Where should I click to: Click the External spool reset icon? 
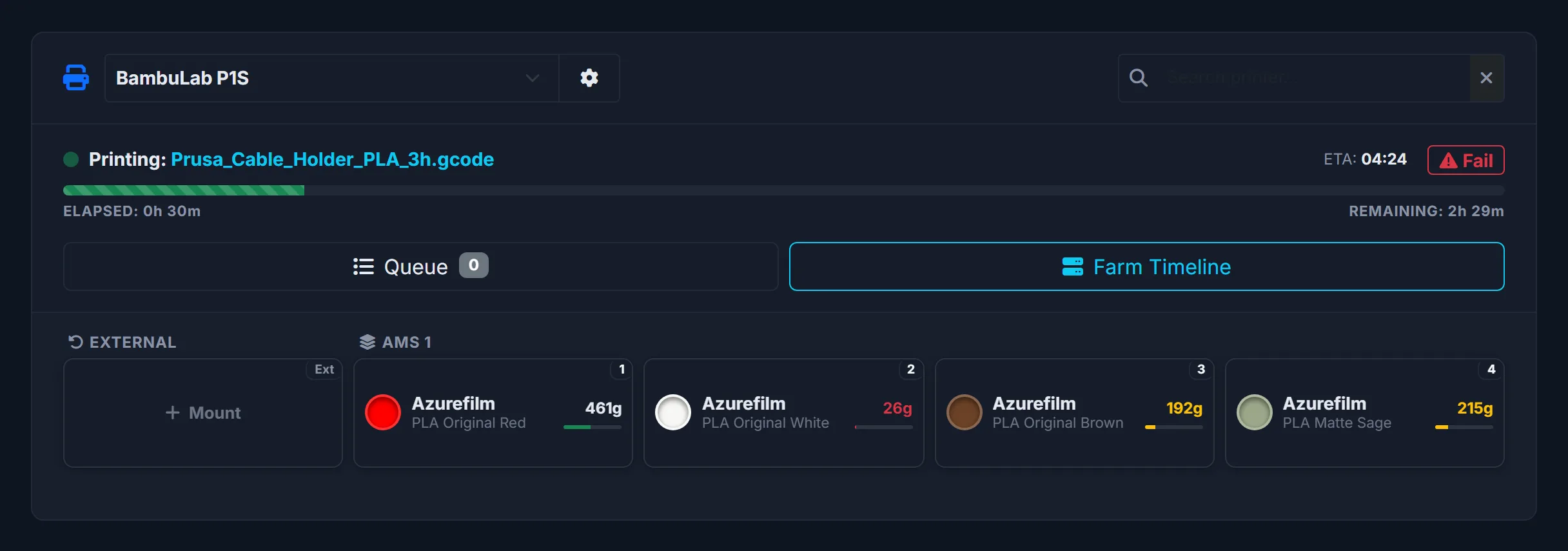pyautogui.click(x=75, y=342)
